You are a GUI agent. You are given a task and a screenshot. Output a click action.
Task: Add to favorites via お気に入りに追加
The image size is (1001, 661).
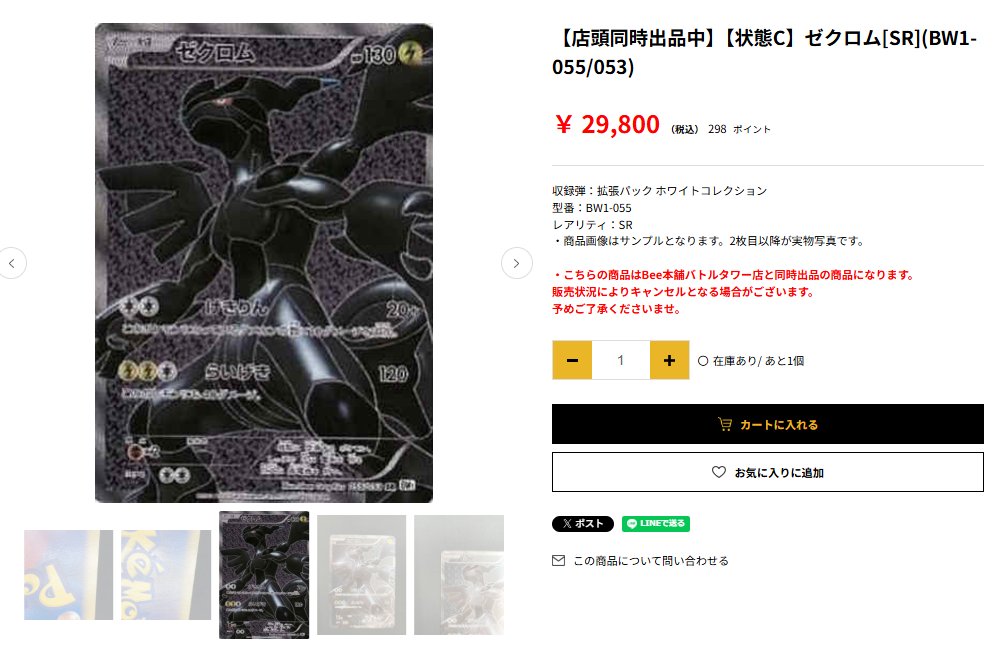(767, 472)
